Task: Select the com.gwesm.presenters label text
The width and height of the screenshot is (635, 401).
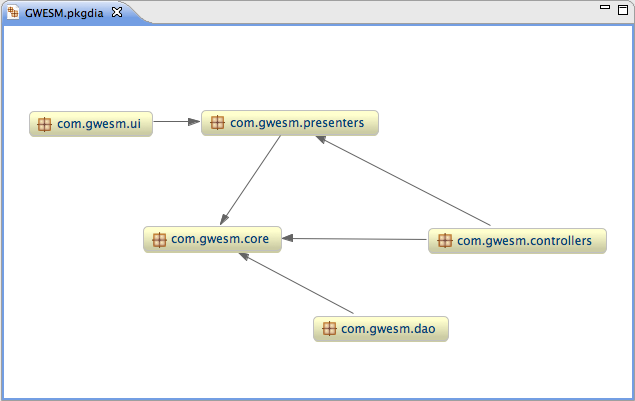Action: [x=297, y=123]
